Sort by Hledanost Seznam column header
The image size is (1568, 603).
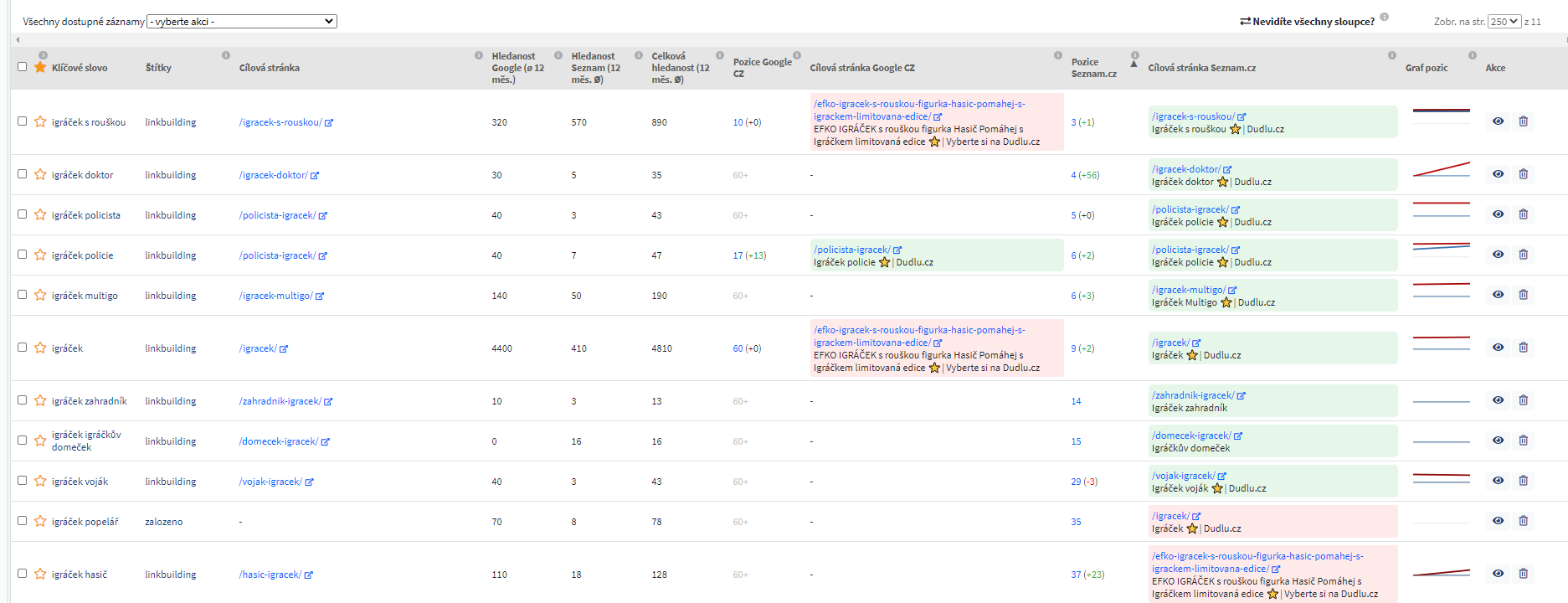596,68
